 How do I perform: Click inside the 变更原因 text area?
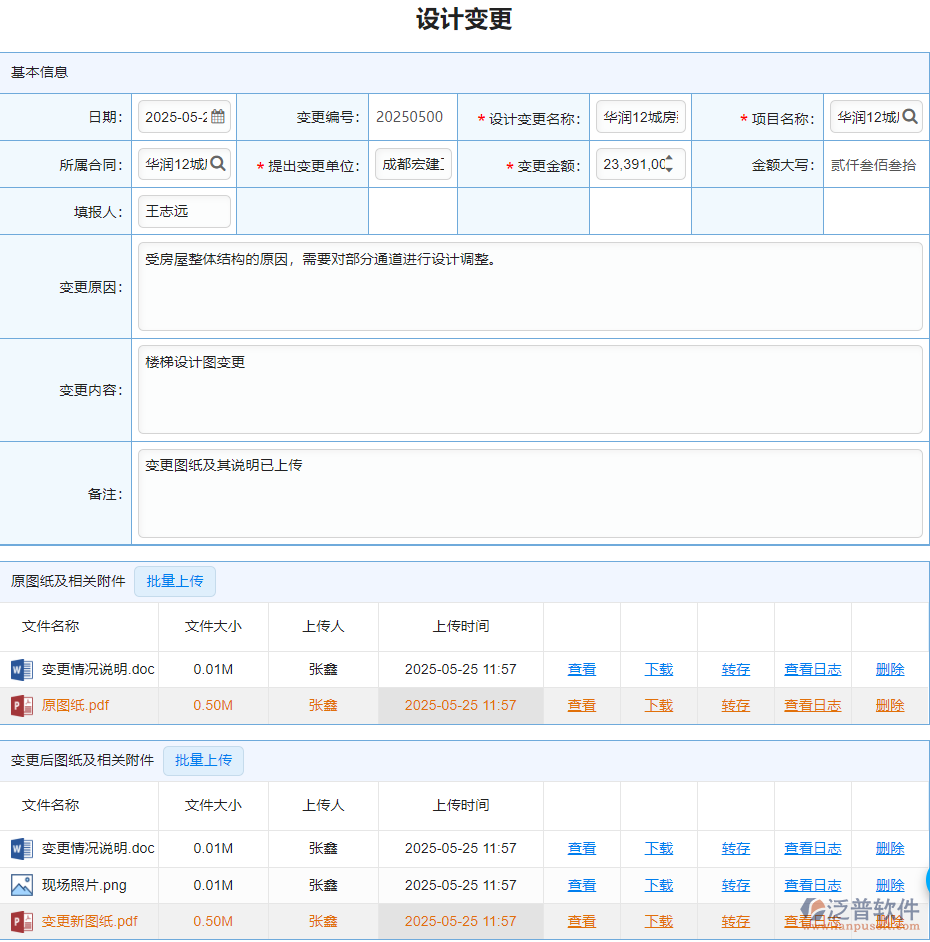point(528,285)
